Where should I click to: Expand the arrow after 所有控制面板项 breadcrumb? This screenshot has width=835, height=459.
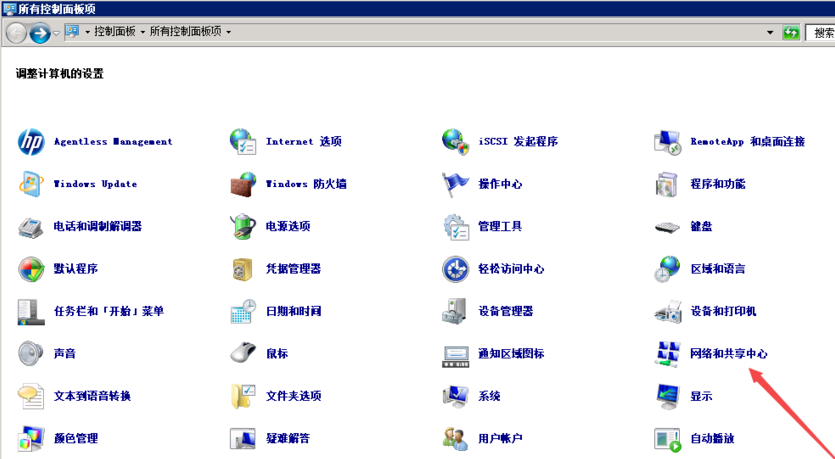pyautogui.click(x=228, y=32)
